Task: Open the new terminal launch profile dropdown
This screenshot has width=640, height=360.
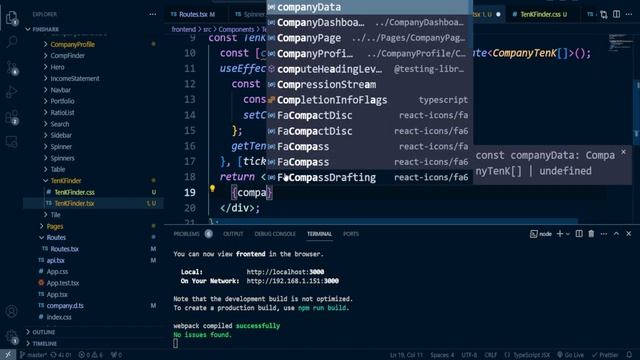Action: coord(568,234)
